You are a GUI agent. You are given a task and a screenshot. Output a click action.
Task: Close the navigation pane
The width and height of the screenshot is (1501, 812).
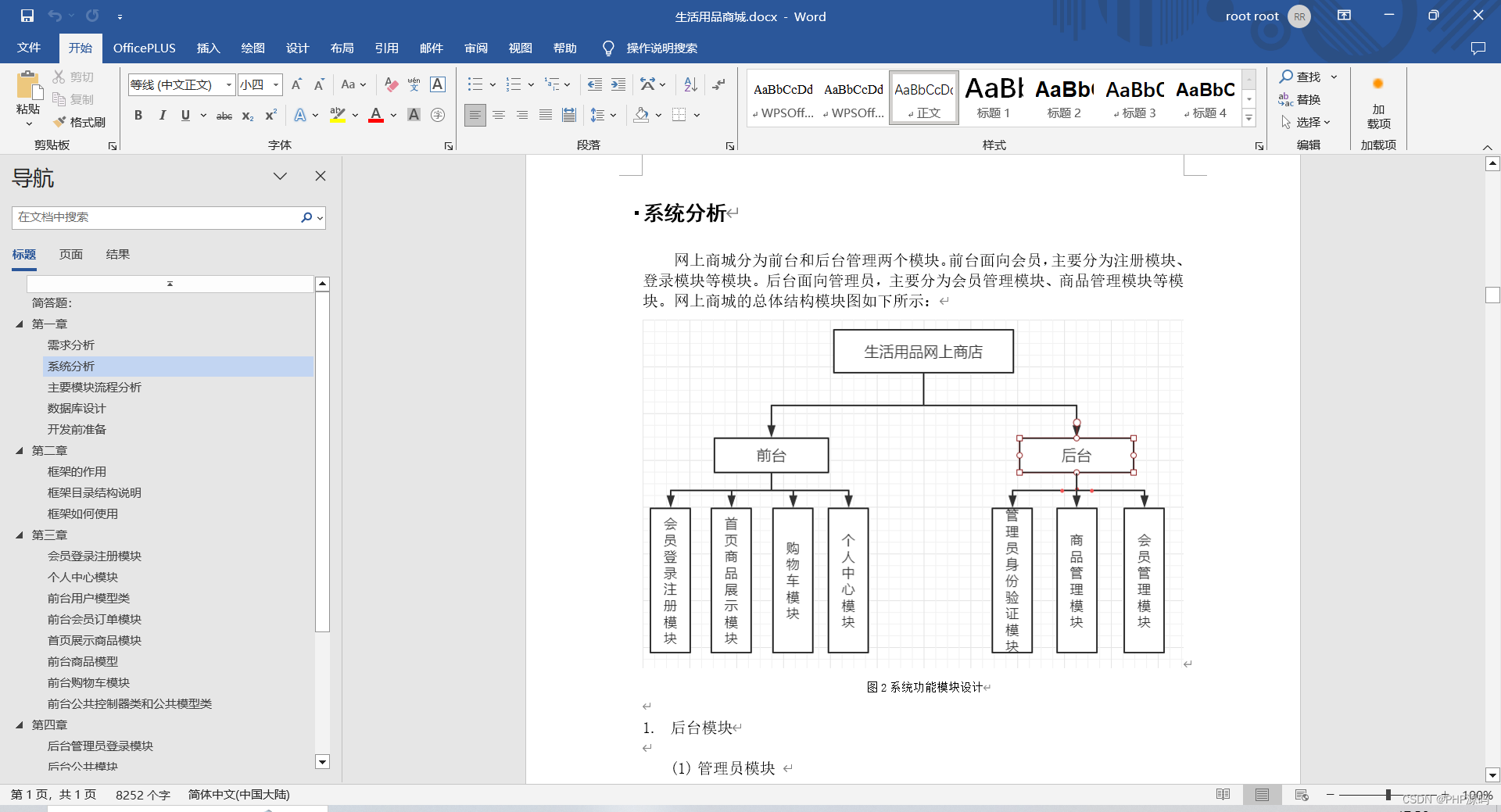pos(321,176)
